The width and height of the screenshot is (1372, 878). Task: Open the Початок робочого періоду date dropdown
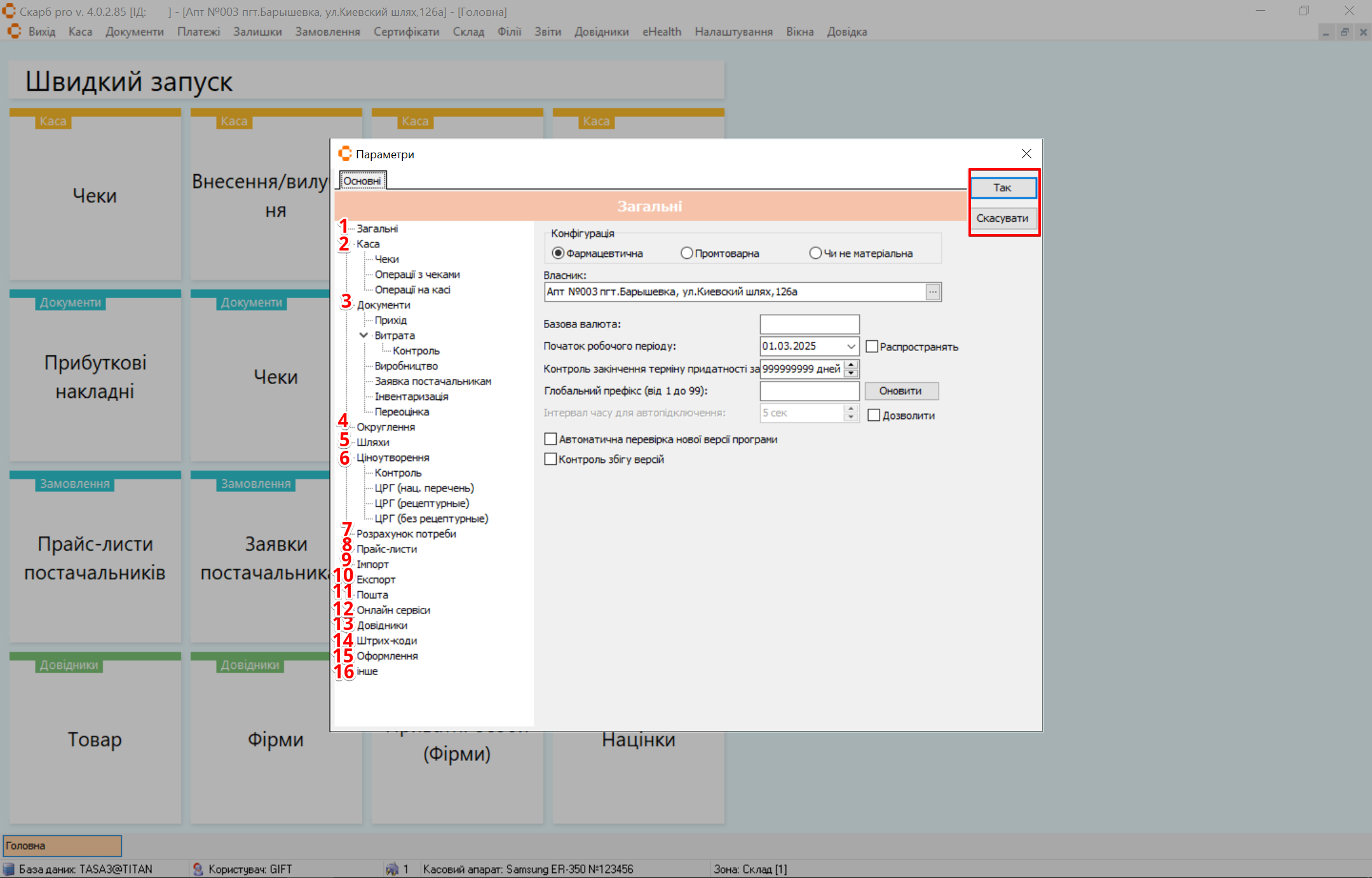coord(850,346)
